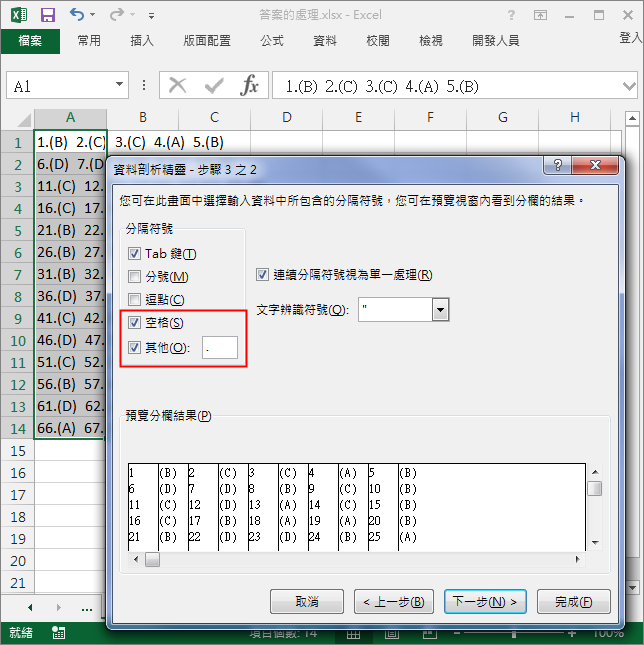Click the 完成 finish button
The width and height of the screenshot is (644, 645).
coord(574,602)
